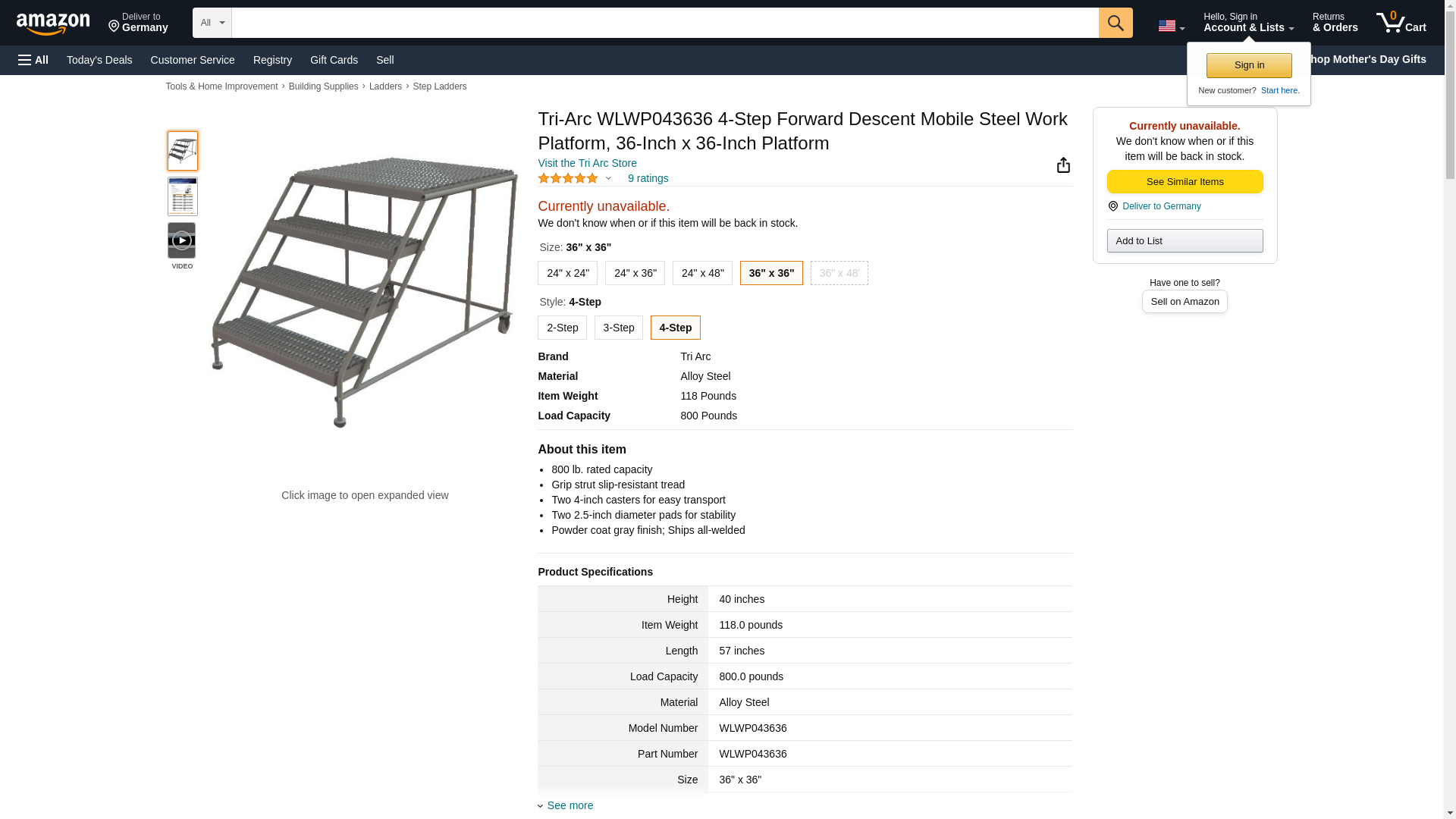Screen dimensions: 1456x819
Task: Choose the 24" x 48" size option
Action: [x=702, y=273]
